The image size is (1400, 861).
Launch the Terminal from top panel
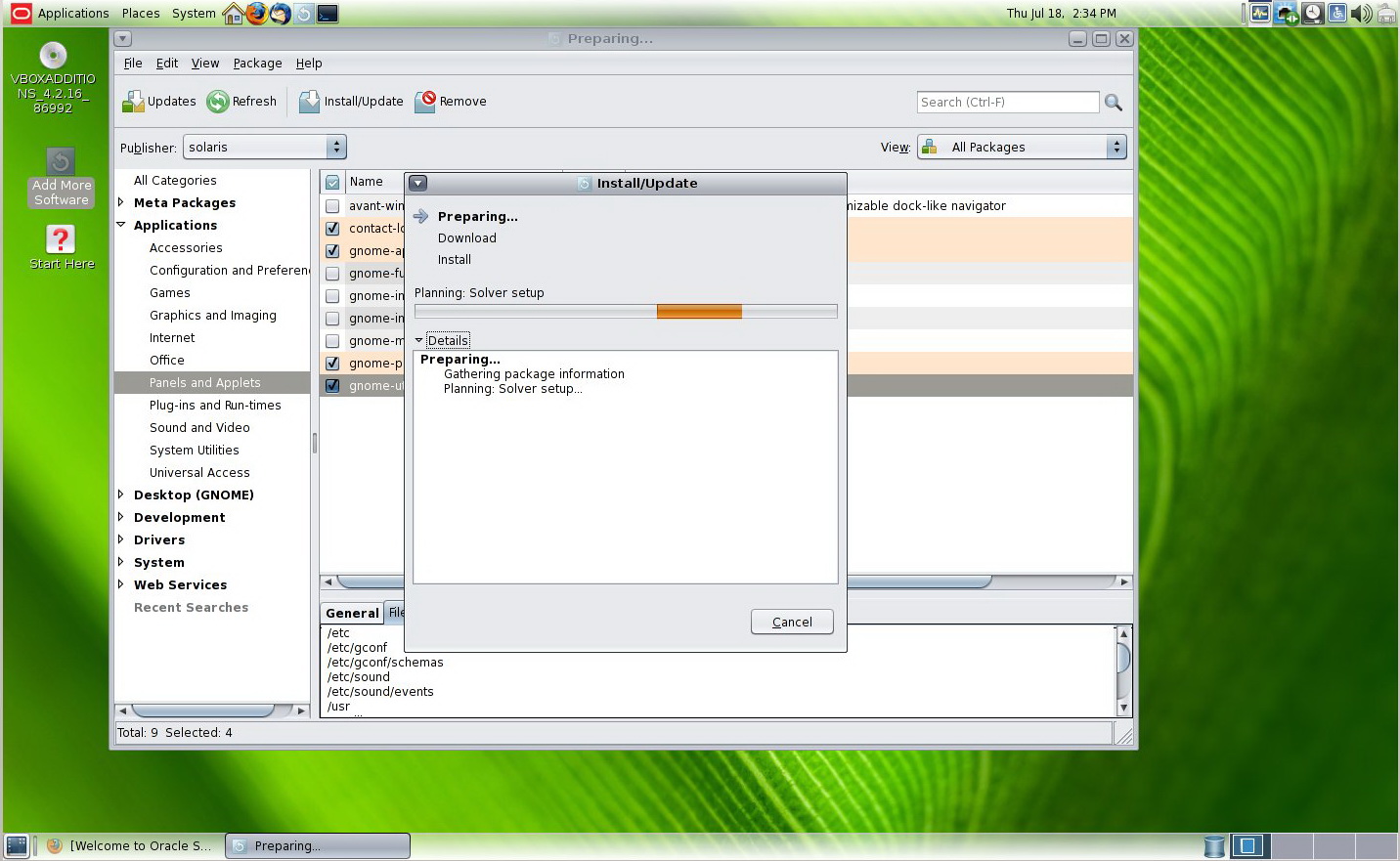pos(328,14)
